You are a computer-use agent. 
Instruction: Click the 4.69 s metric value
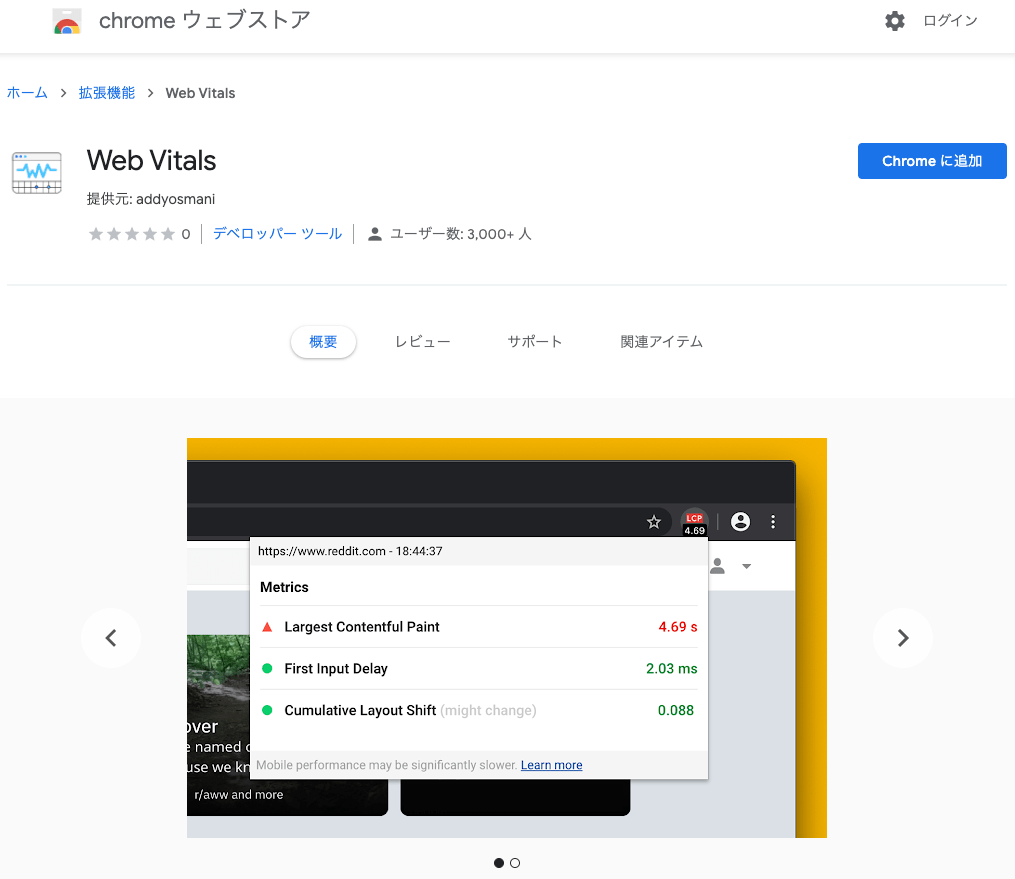678,627
